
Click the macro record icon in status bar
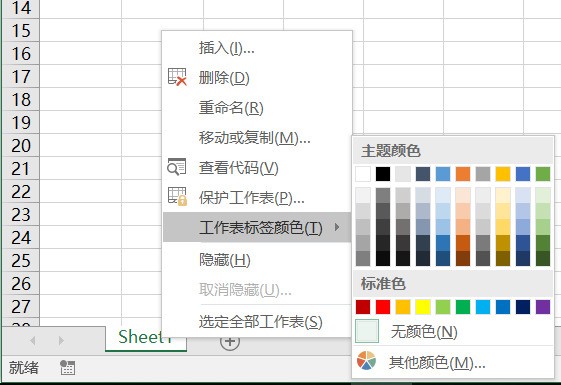(x=67, y=367)
